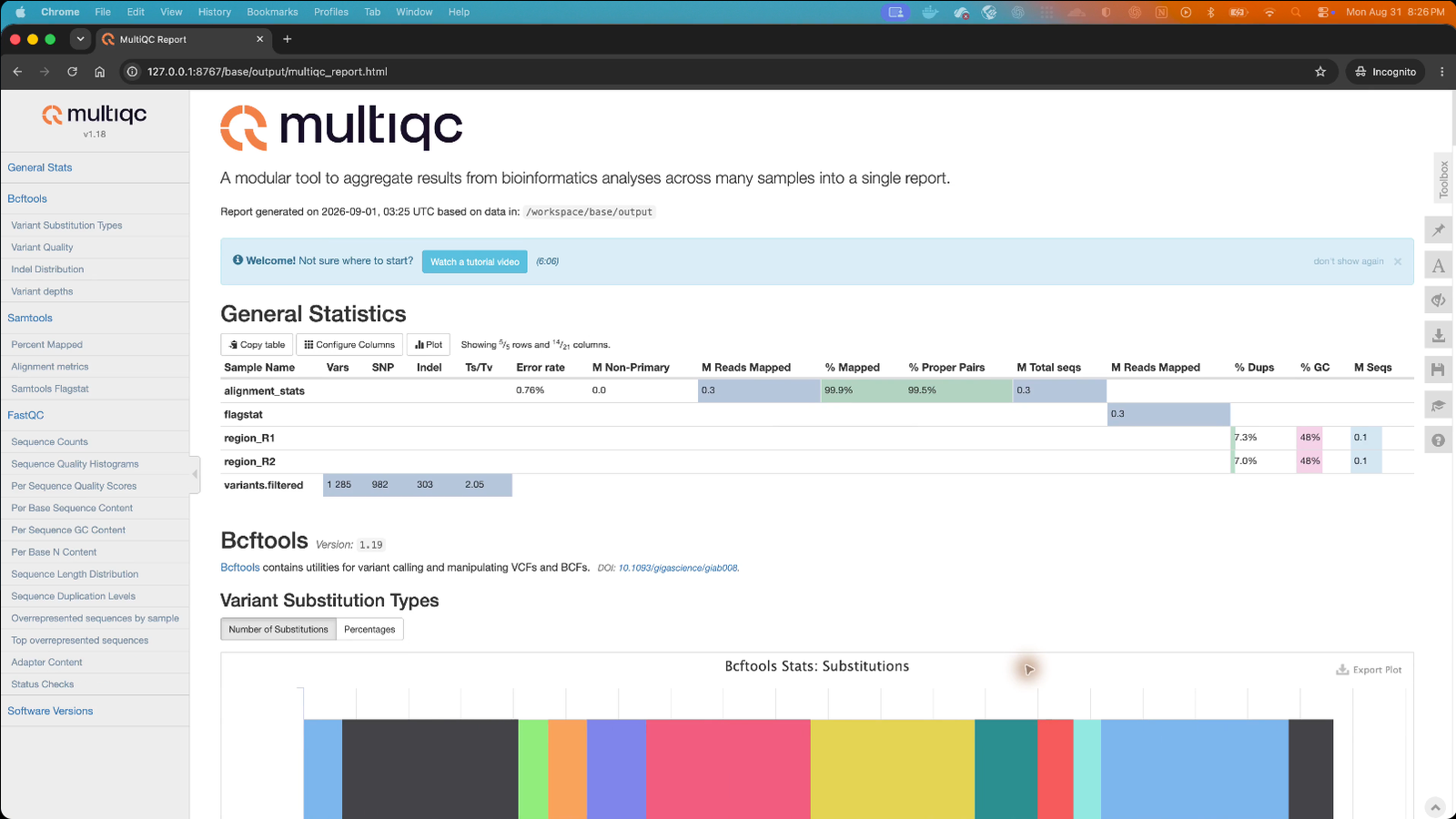Click "don't show again" in welcome banner
Viewport: 1456px width, 819px height.
(x=1348, y=261)
